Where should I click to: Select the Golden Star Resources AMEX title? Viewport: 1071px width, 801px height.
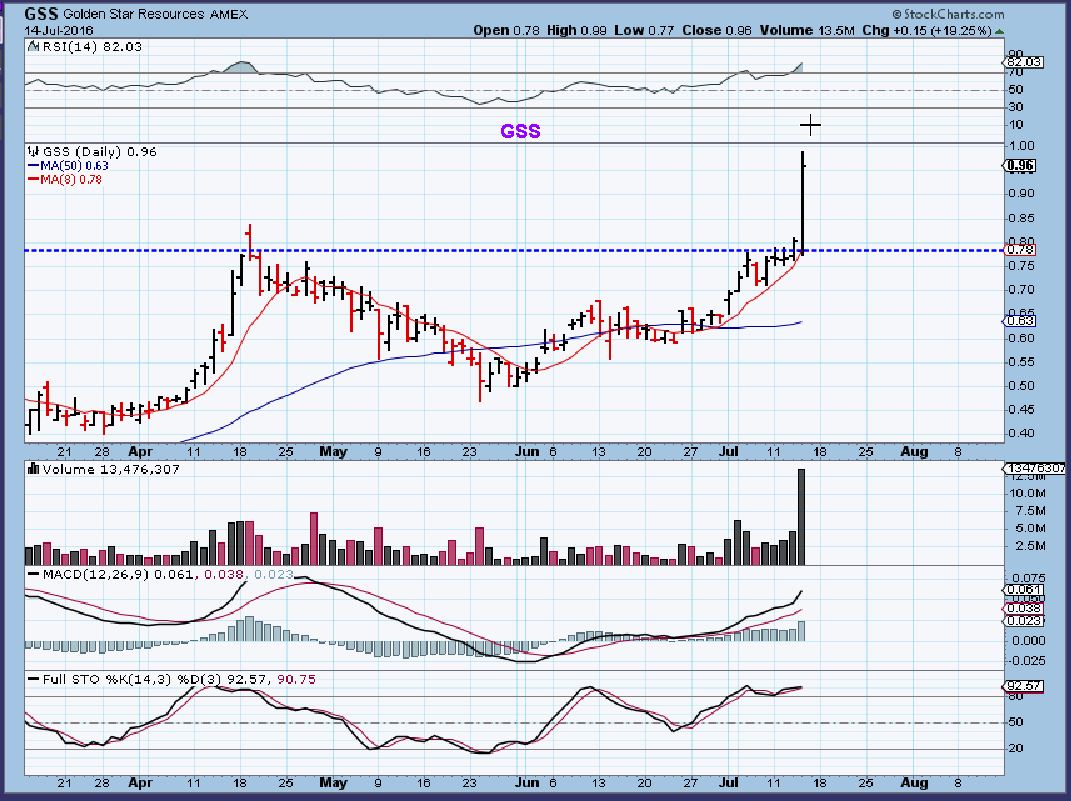pyautogui.click(x=155, y=14)
